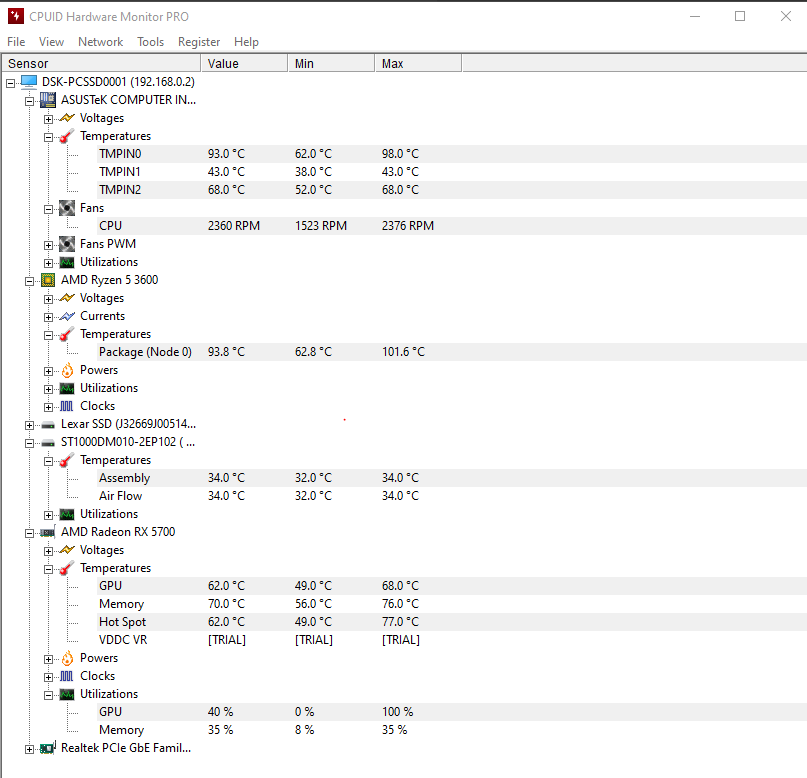The image size is (807, 778).
Task: Click the Radeon Powers flame icon
Action: point(67,658)
